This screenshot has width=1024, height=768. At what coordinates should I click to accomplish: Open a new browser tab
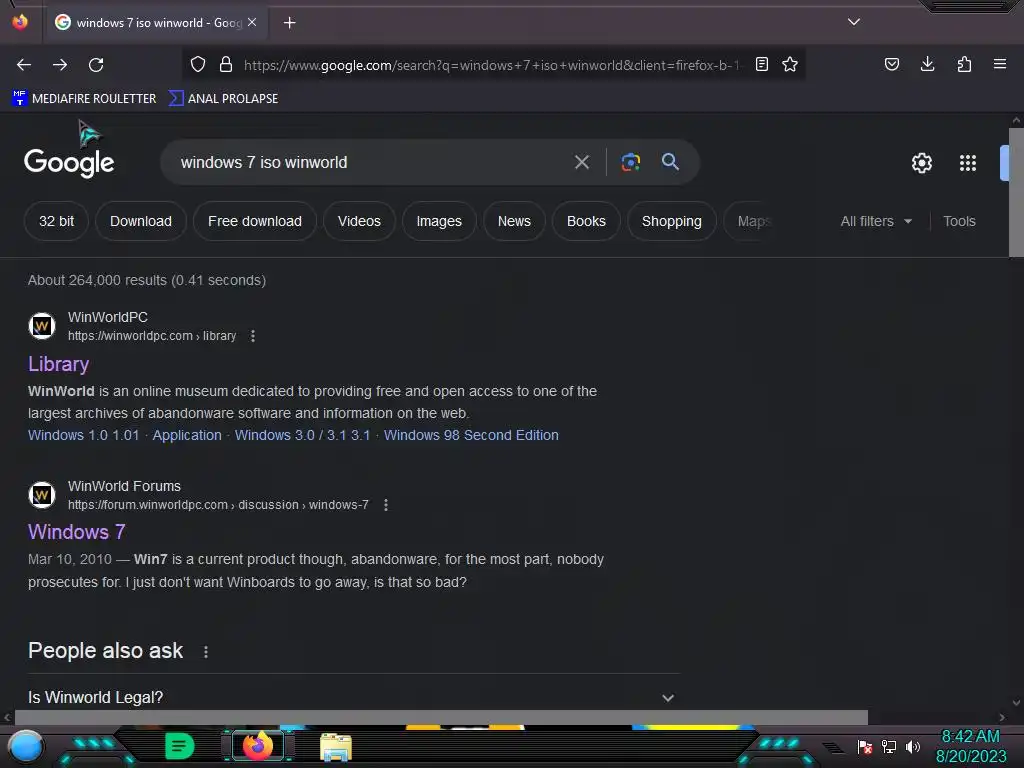coord(289,23)
